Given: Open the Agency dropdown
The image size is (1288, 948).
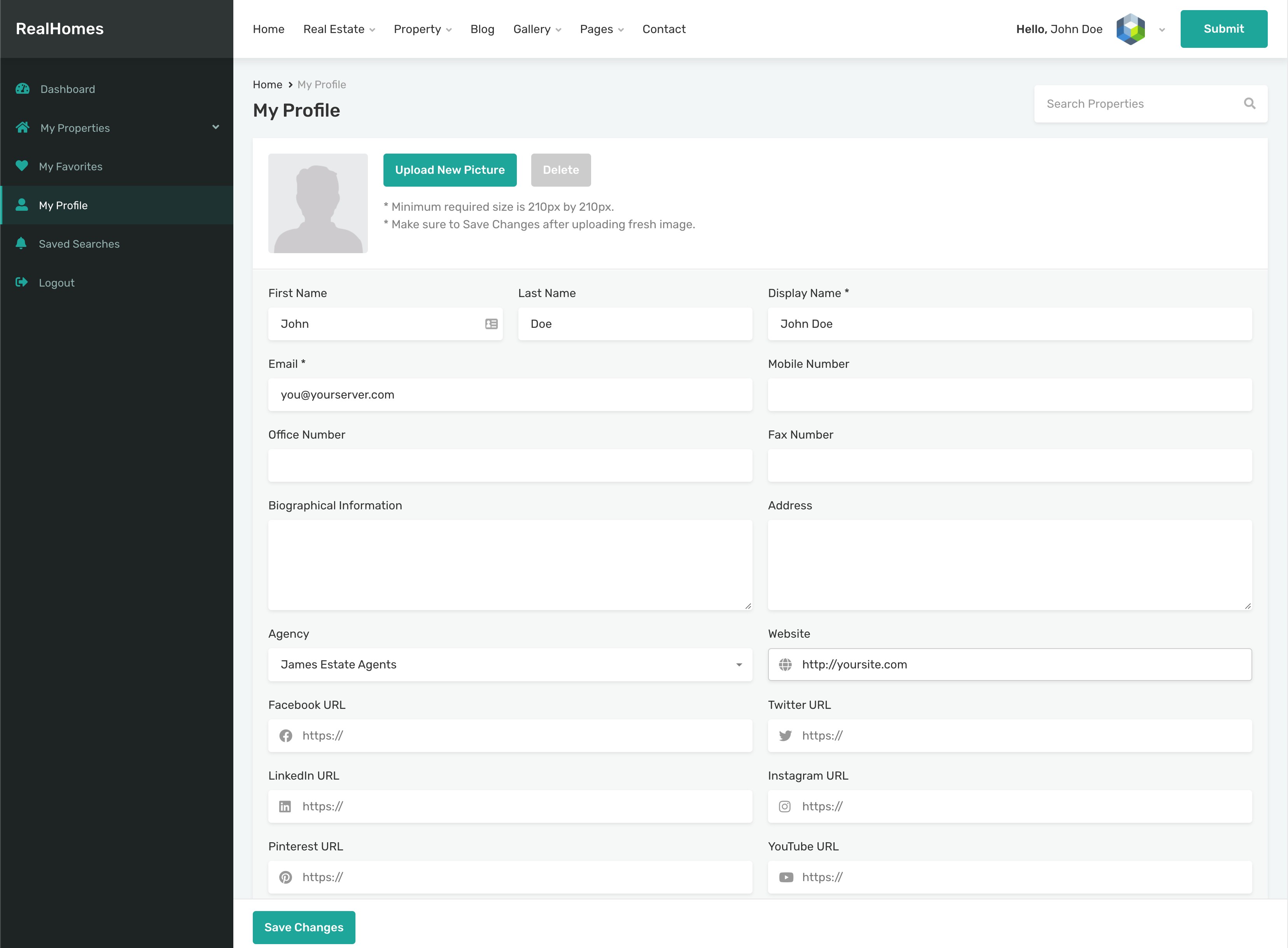Looking at the screenshot, I should [510, 665].
